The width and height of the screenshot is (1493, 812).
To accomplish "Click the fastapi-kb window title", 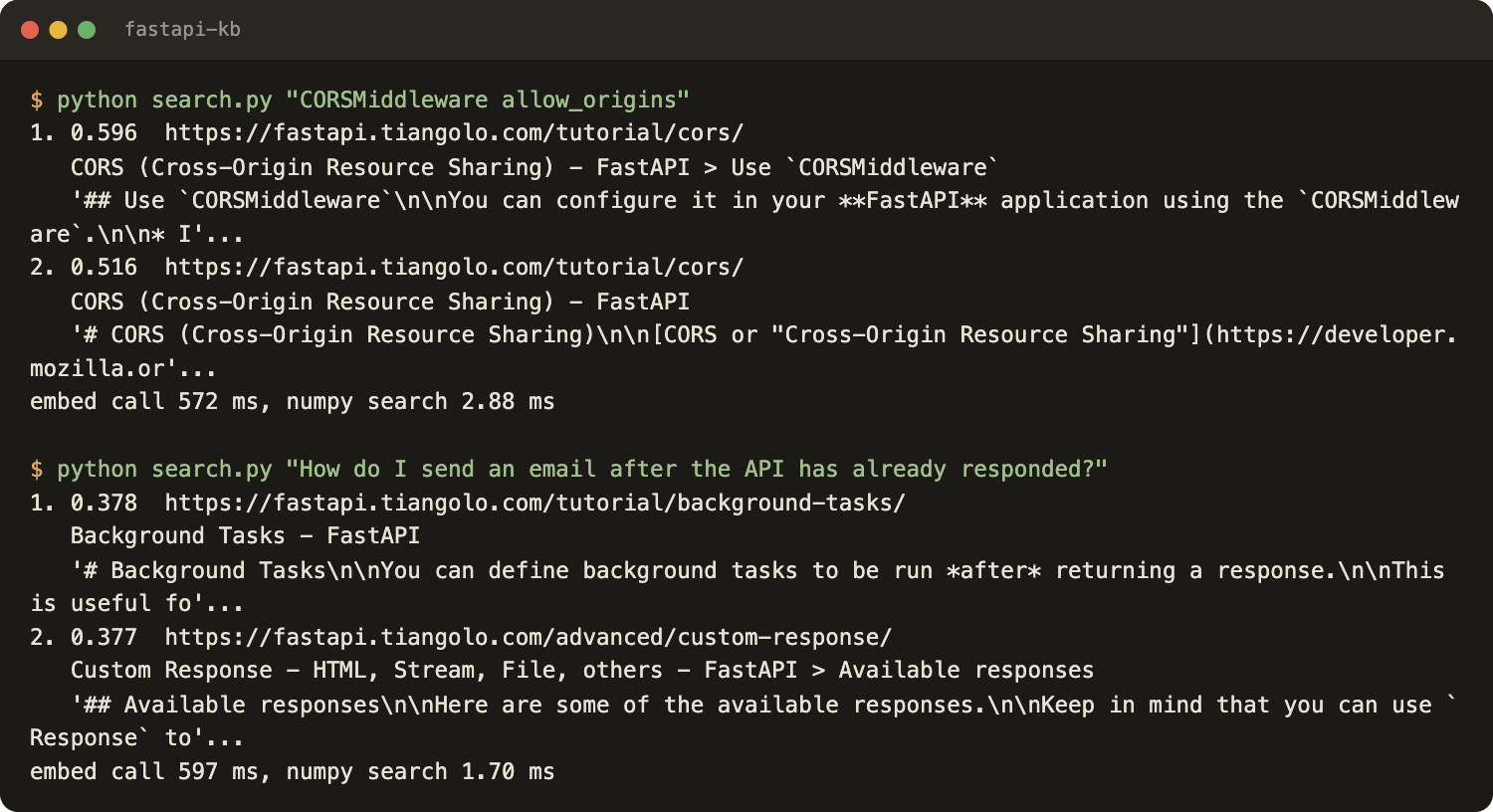I will (182, 30).
